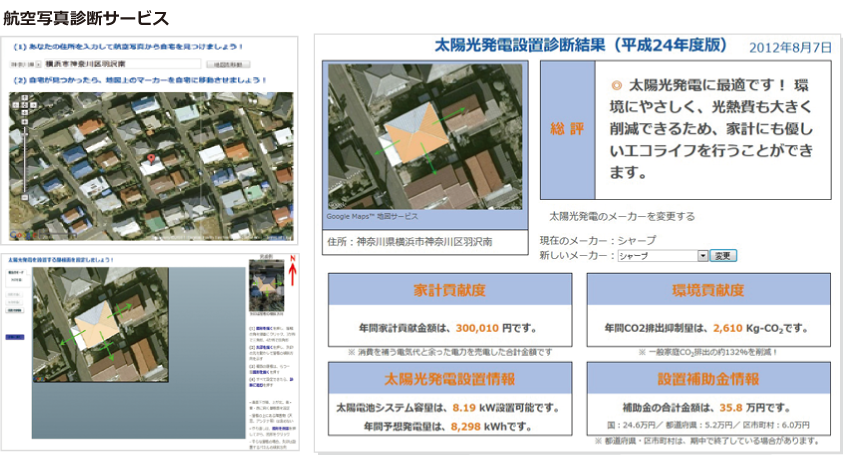The width and height of the screenshot is (843, 465).
Task: Click the small roof preview thumbnail beside north arrow
Action: [266, 285]
